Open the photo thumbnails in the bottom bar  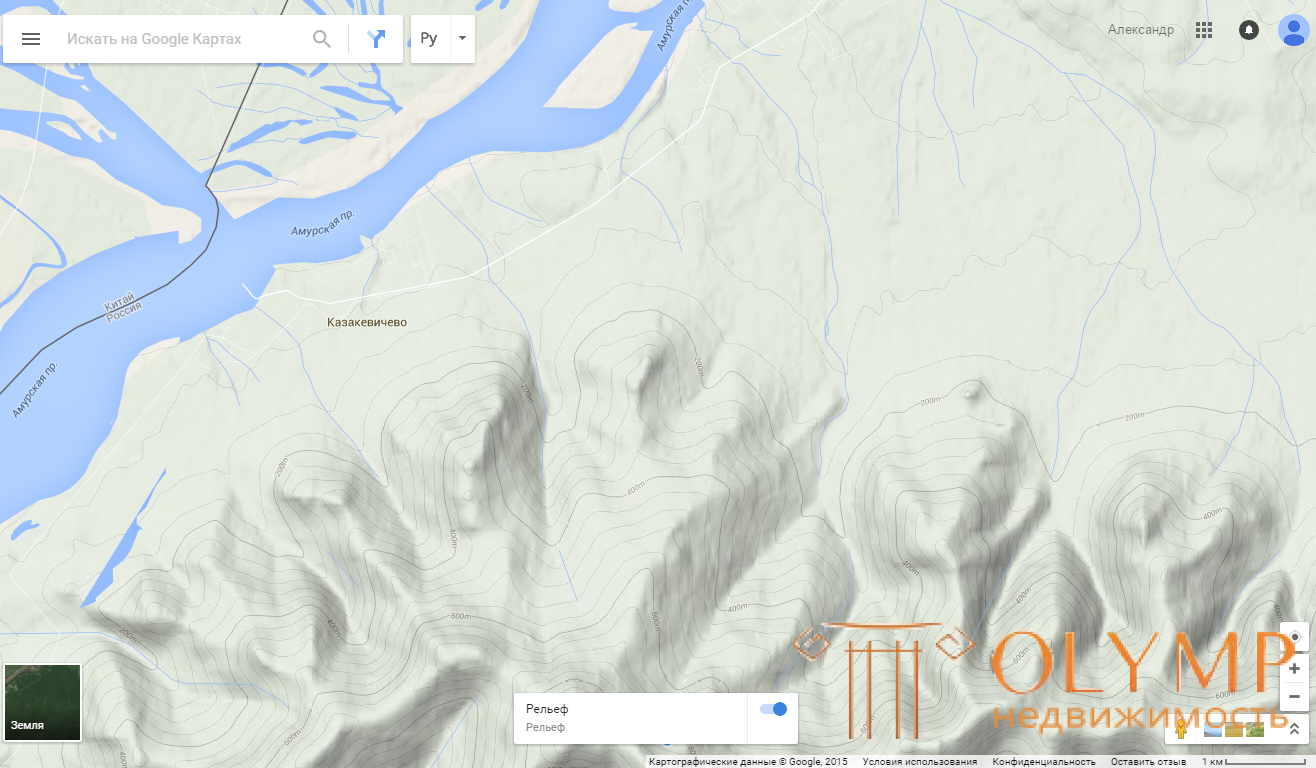[1234, 729]
